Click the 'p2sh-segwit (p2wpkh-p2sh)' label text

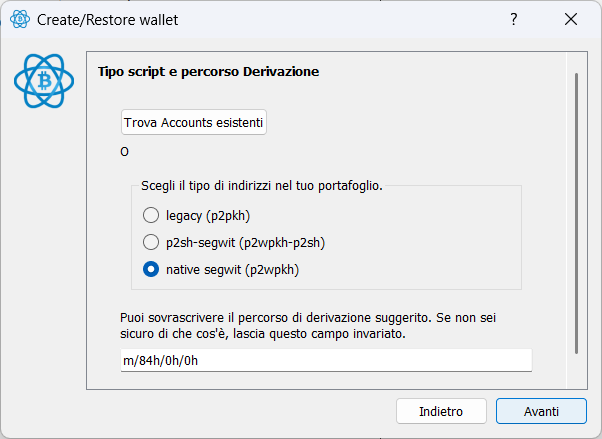tap(246, 243)
